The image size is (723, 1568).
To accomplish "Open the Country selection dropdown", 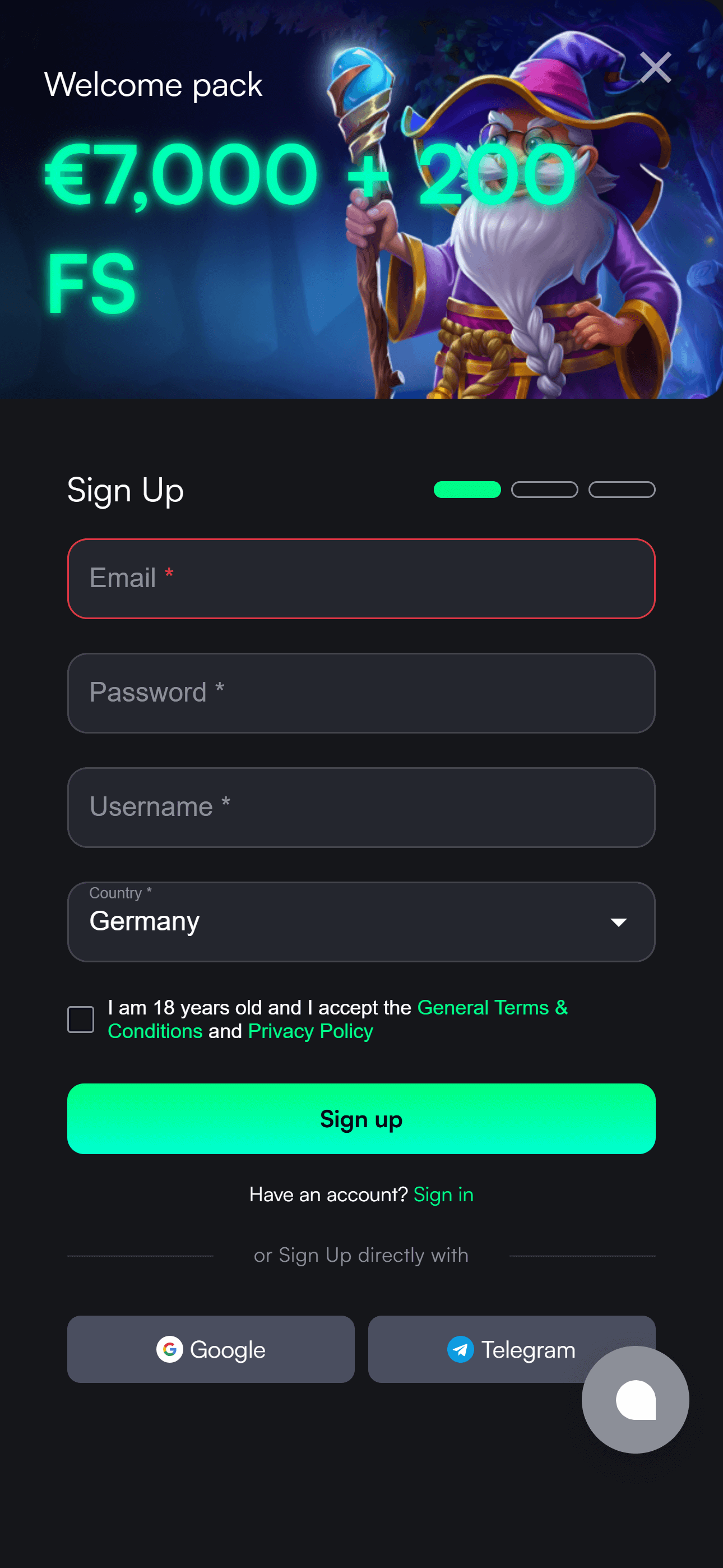I will [361, 922].
